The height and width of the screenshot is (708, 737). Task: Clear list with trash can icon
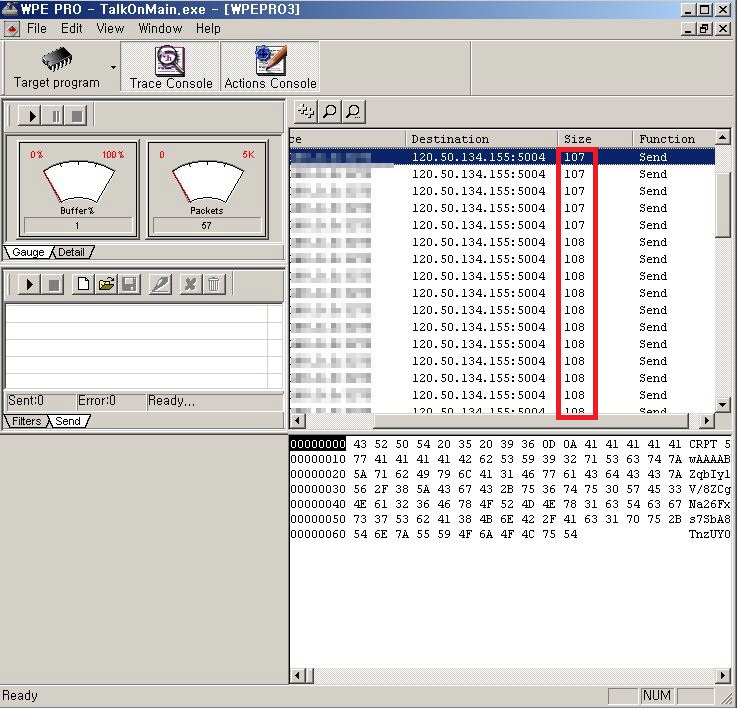(x=213, y=284)
